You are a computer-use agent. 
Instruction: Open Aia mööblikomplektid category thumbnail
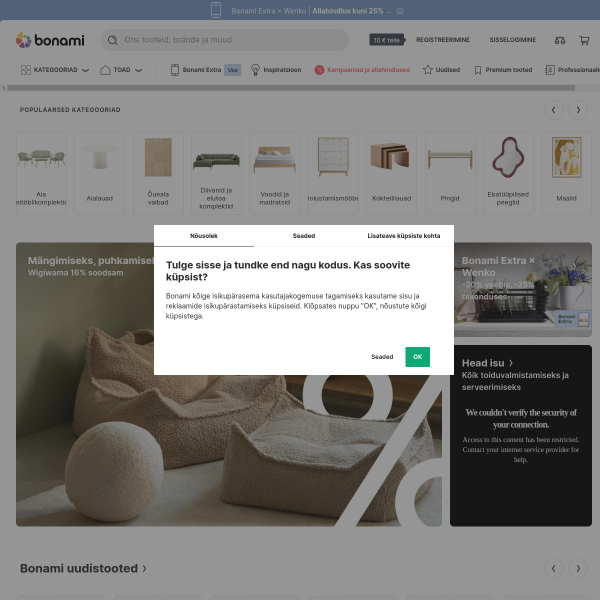click(x=41, y=173)
